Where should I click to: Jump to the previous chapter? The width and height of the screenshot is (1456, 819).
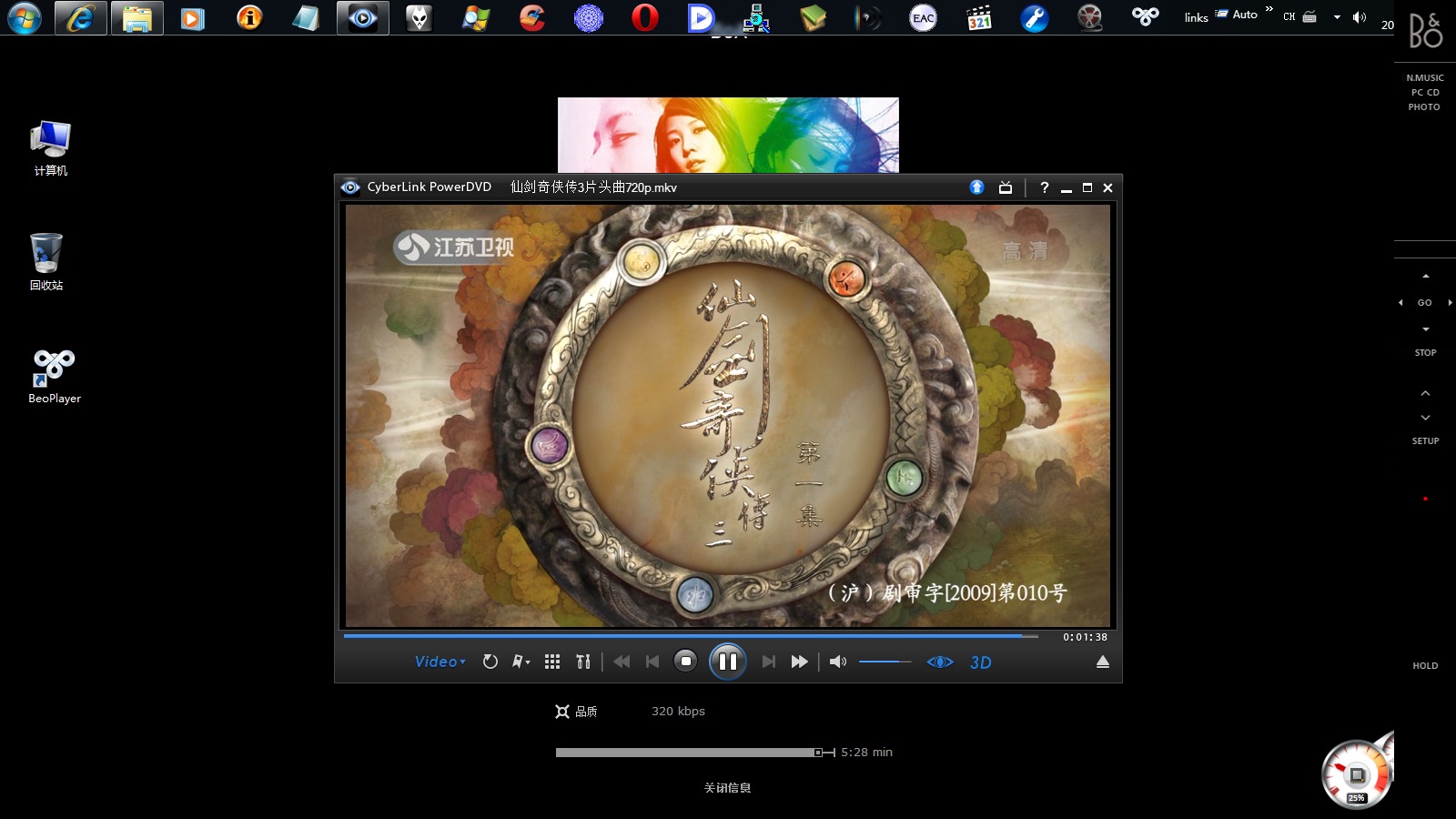pos(652,662)
